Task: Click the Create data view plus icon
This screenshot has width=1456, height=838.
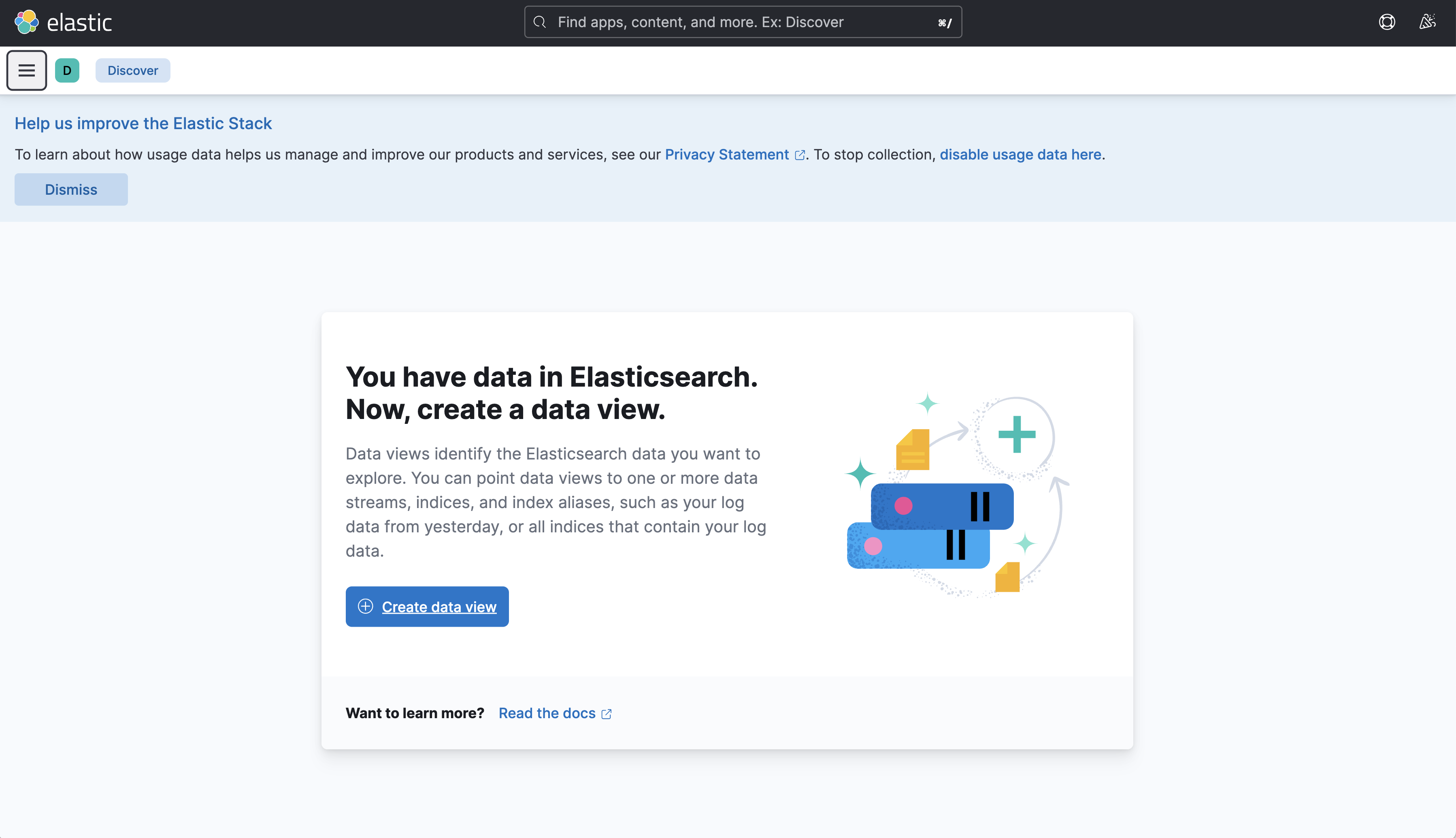Action: (x=365, y=606)
